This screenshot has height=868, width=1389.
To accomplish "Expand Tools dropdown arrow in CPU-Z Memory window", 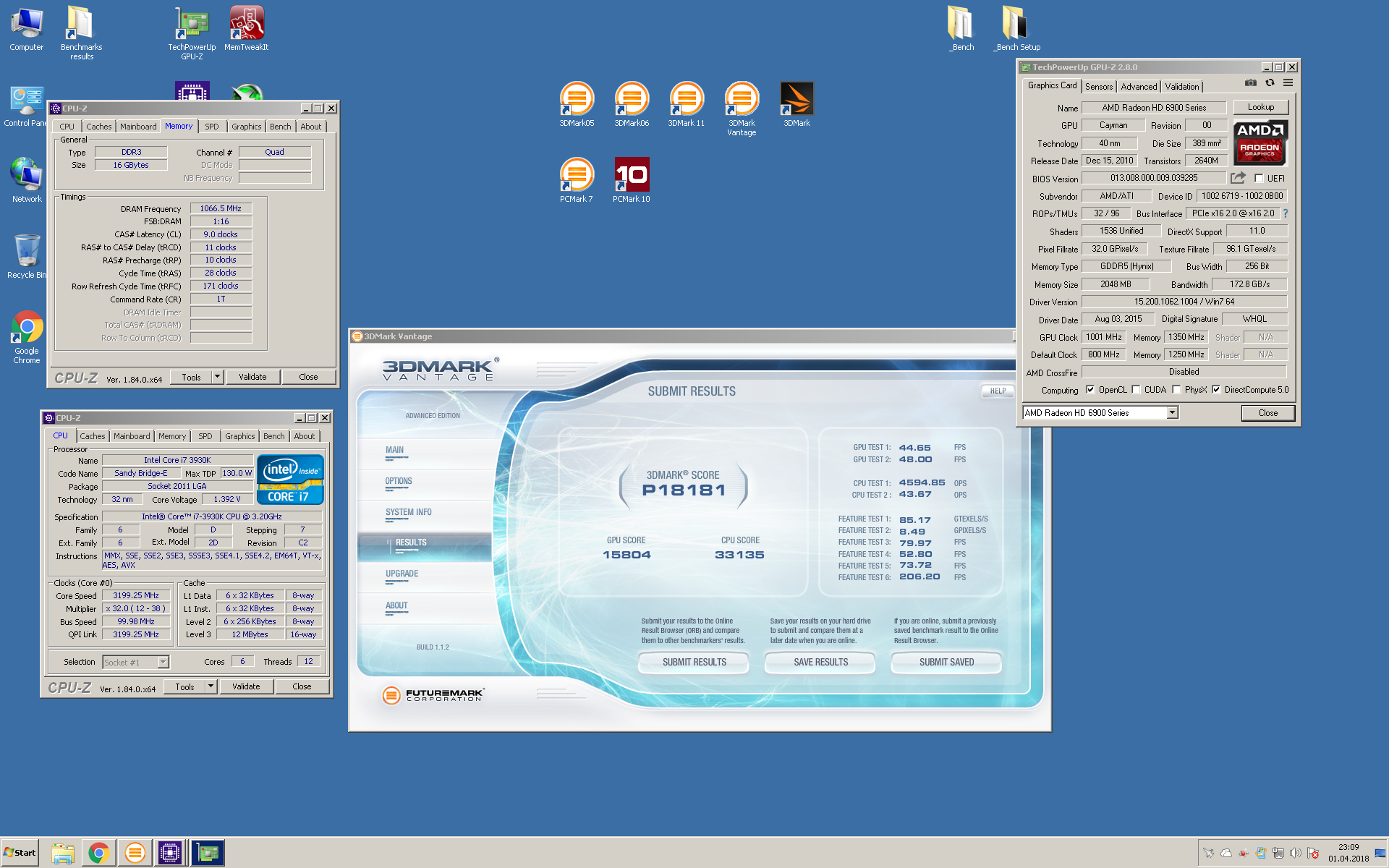I will pos(217,377).
